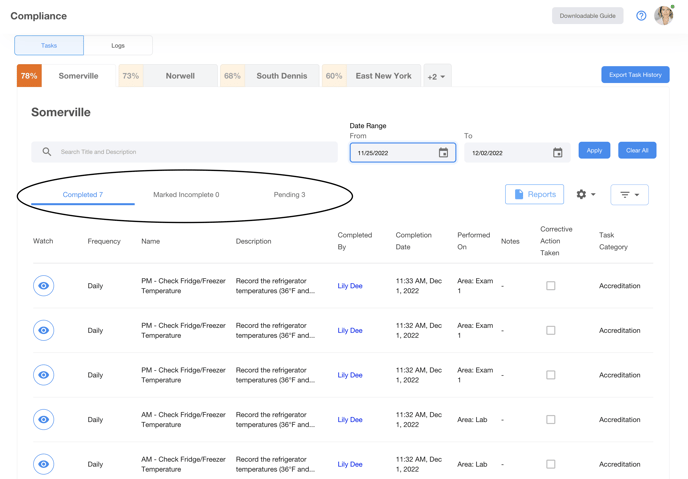Open Lily Dee link in the third row
Viewport: 688px width, 479px height.
(x=350, y=375)
